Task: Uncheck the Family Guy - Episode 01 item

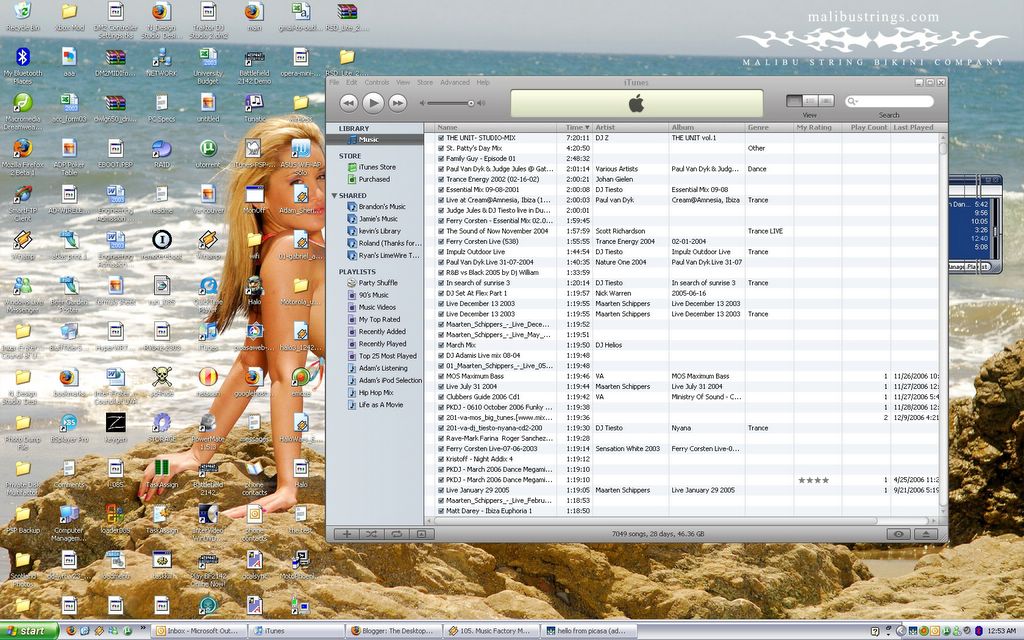Action: pos(441,159)
